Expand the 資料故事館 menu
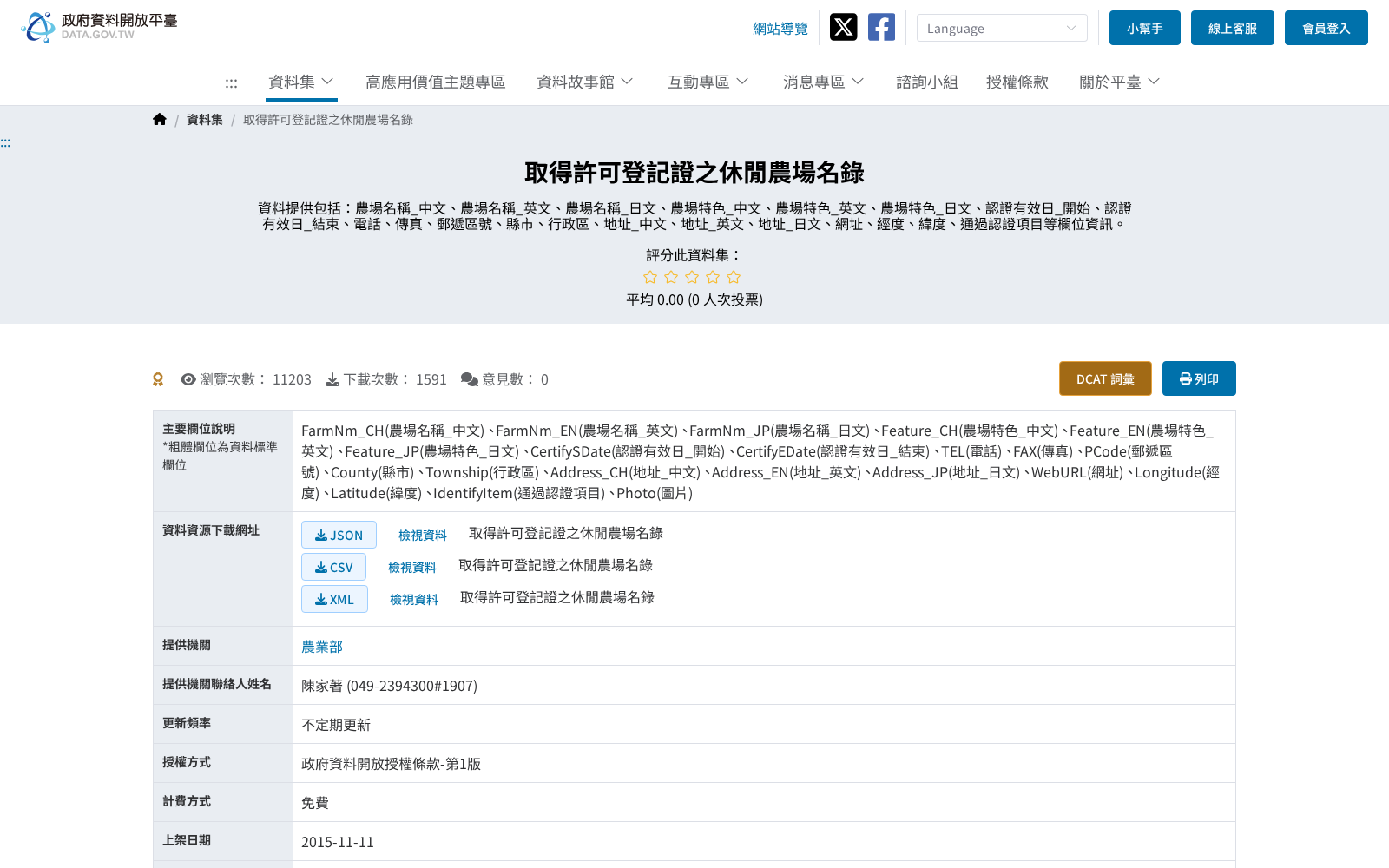Screen dimensions: 1389x868 click(585, 82)
